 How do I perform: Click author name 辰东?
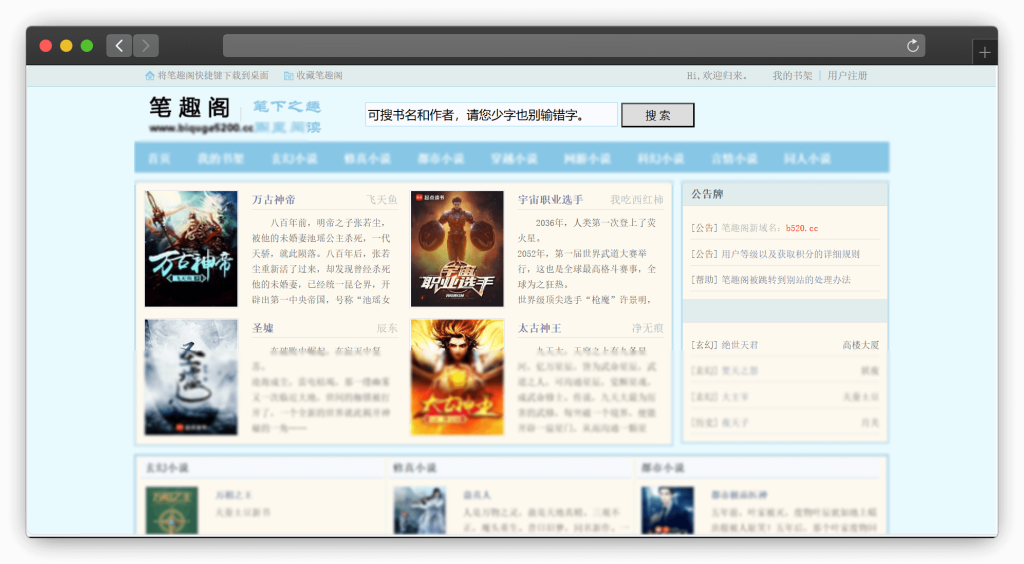[387, 328]
